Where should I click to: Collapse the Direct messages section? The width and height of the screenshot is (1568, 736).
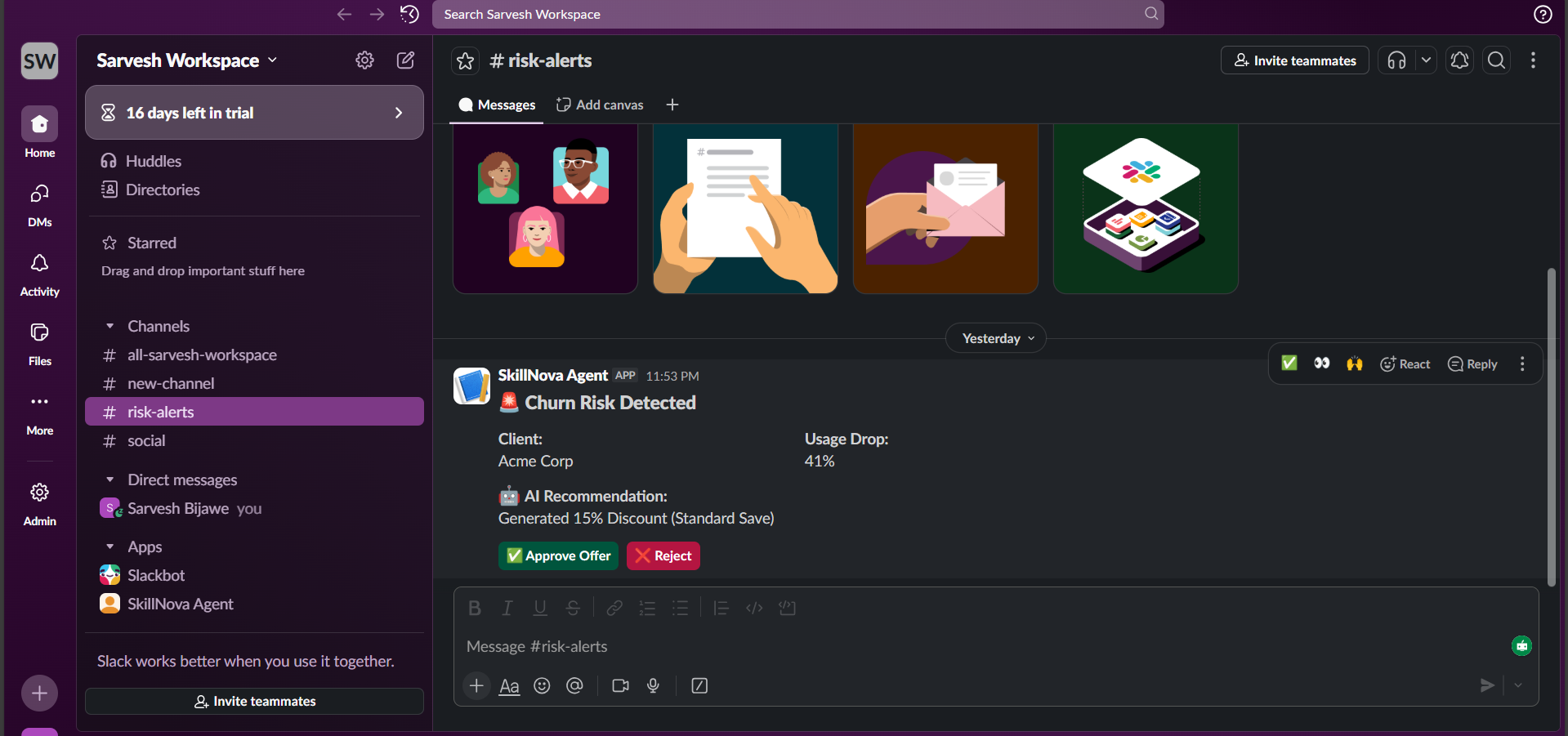point(110,480)
